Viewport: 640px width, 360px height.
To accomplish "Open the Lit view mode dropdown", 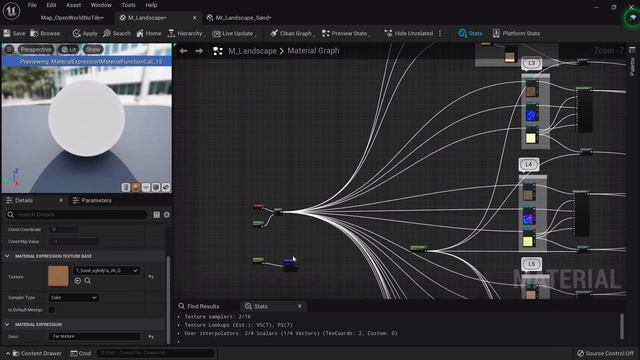I will click(69, 49).
